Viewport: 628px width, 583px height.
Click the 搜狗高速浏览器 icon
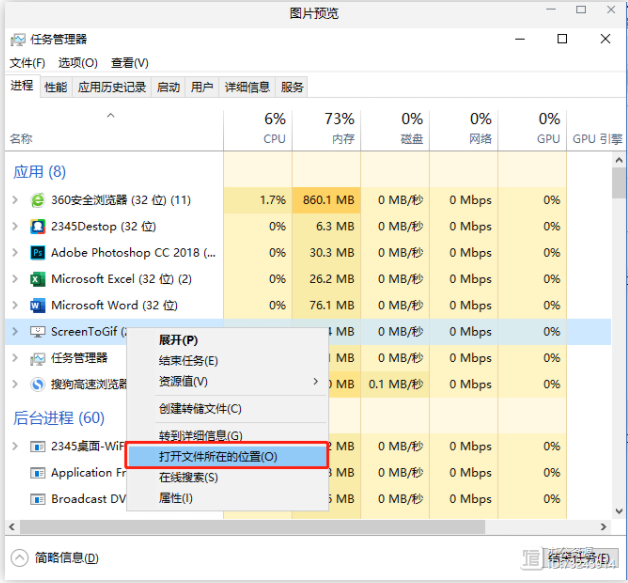pos(38,384)
